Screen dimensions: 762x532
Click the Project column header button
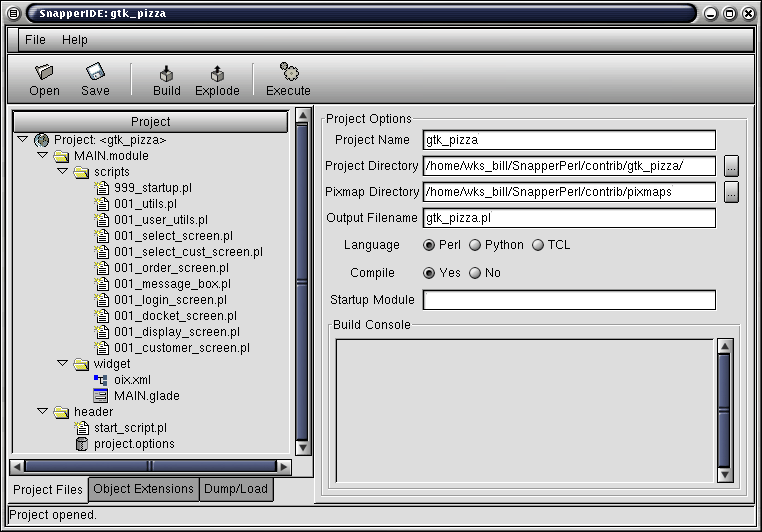tap(150, 121)
